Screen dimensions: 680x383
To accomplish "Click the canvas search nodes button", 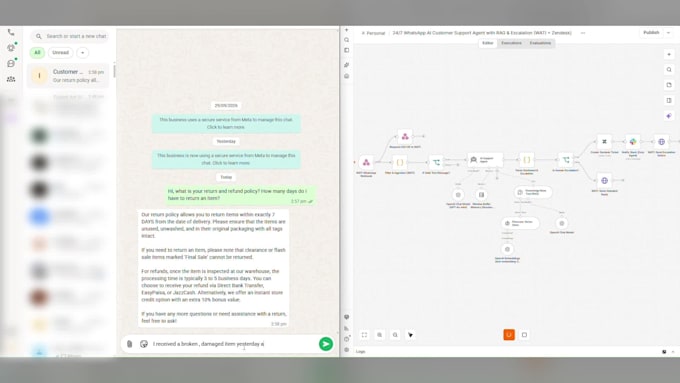I will click(x=669, y=70).
